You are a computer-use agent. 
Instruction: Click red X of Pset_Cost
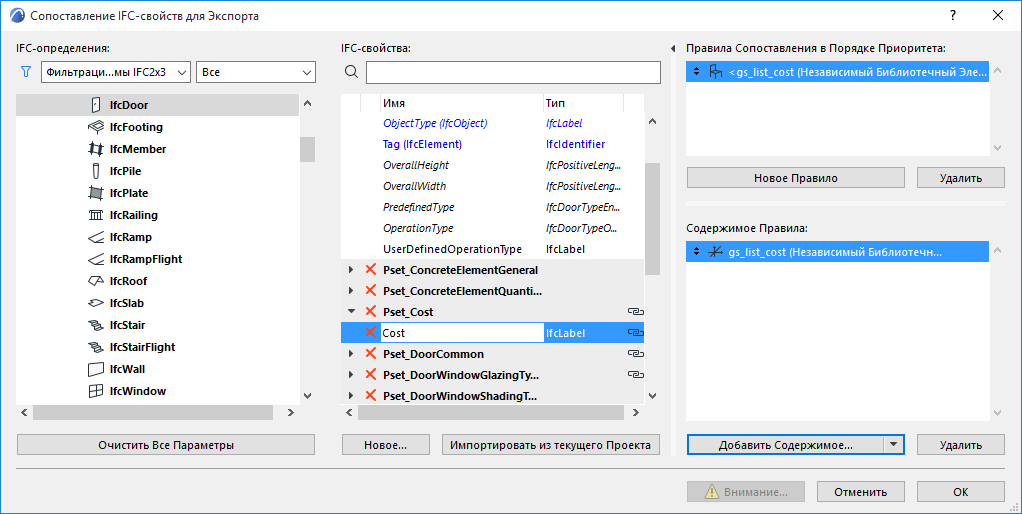tap(371, 311)
